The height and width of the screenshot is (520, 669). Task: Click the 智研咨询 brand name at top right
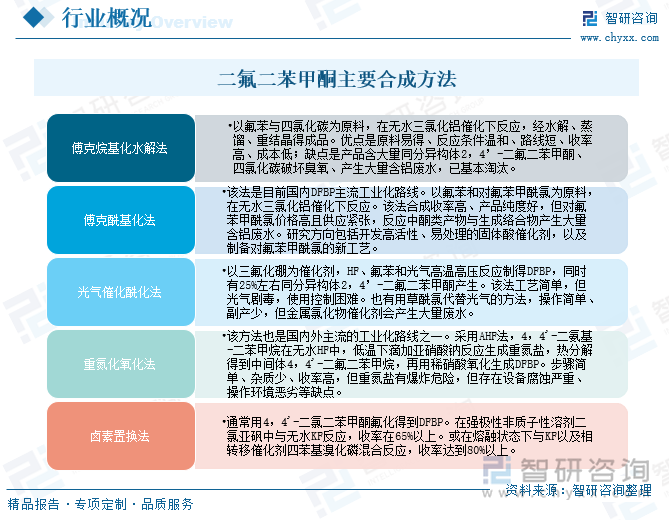[x=631, y=18]
